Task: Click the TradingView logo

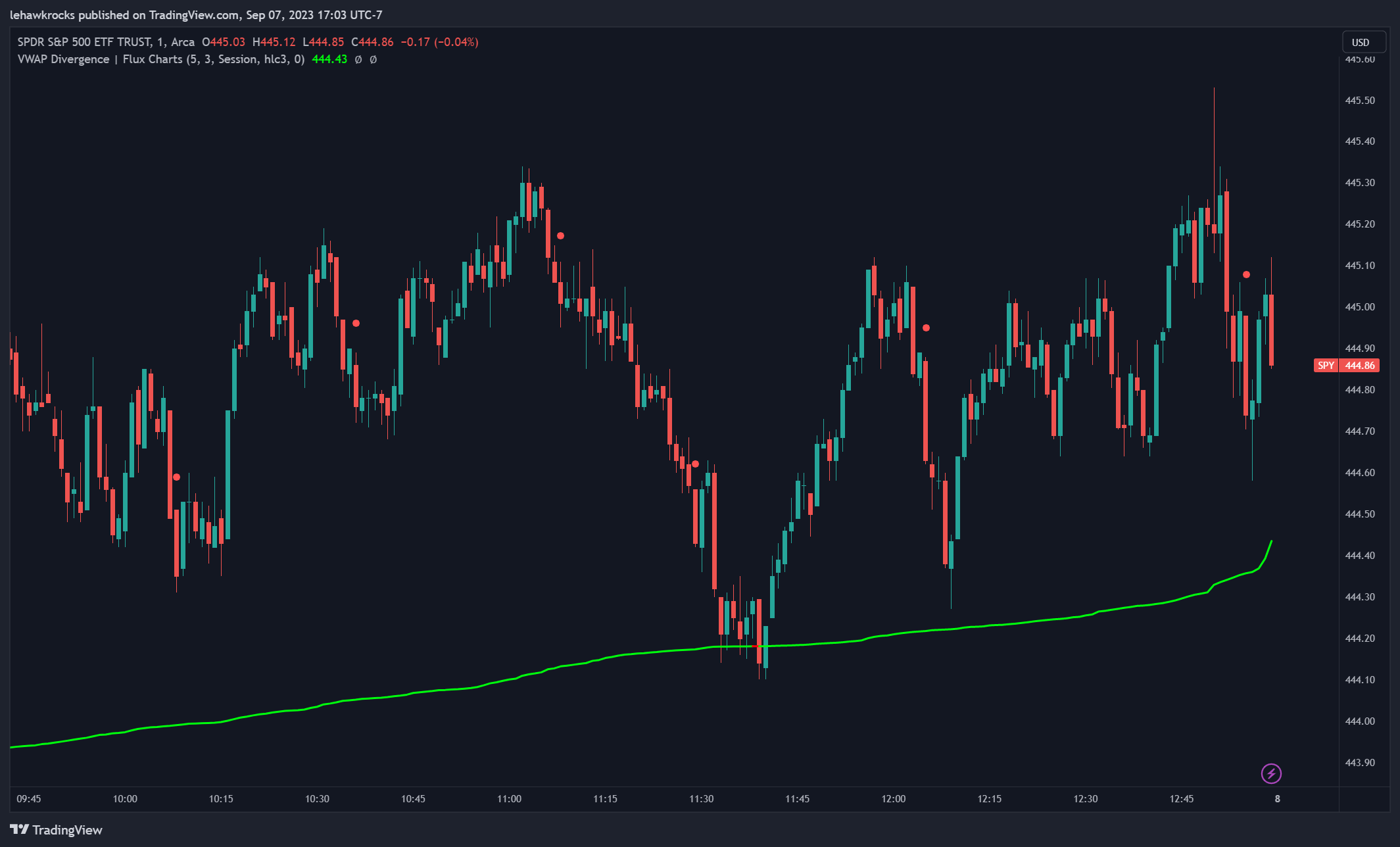Action: (x=57, y=830)
